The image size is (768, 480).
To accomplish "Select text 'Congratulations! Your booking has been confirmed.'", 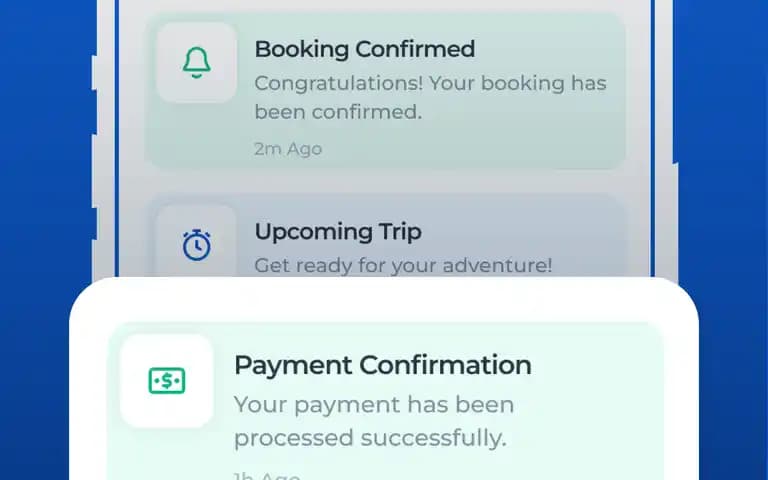I will tap(431, 97).
